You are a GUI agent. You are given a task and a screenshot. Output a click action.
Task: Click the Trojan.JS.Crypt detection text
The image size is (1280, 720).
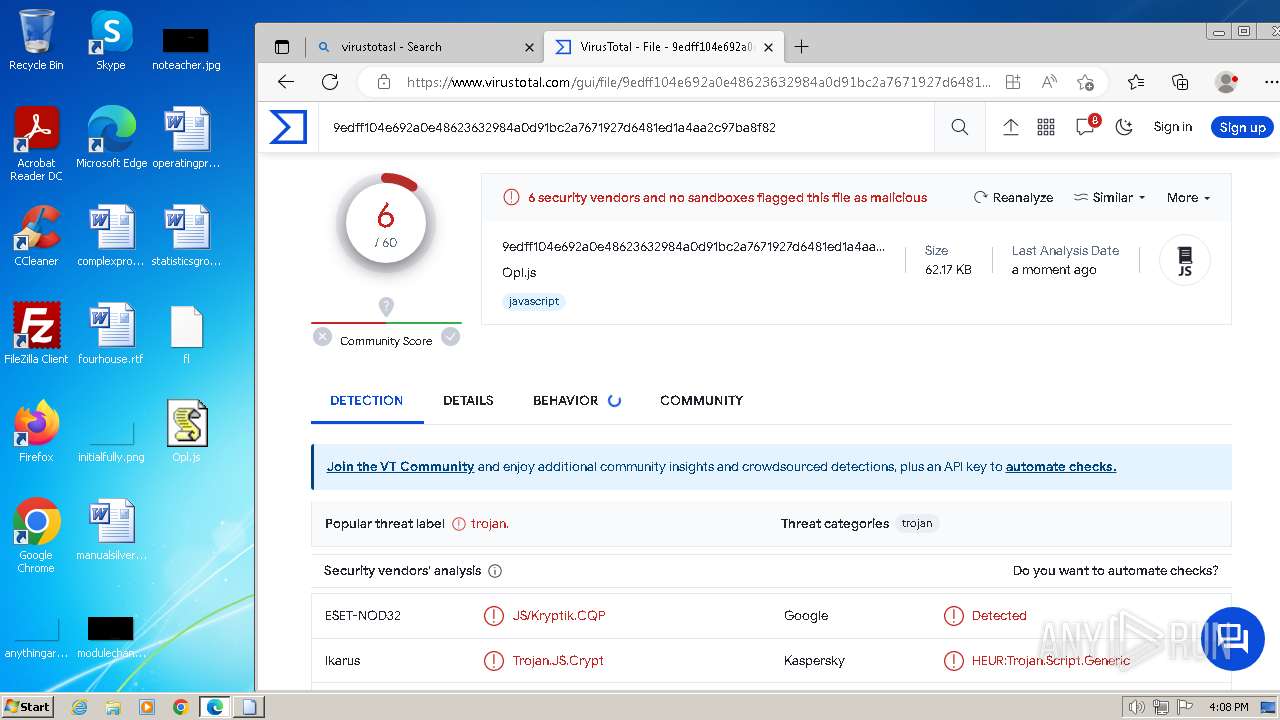pyautogui.click(x=558, y=661)
